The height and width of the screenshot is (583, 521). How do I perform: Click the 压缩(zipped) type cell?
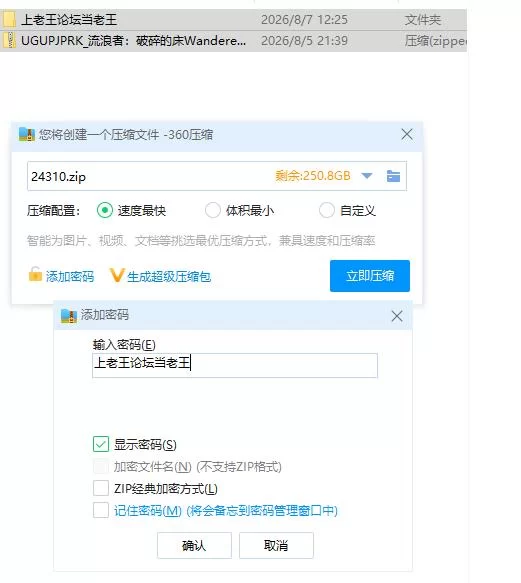pos(435,41)
